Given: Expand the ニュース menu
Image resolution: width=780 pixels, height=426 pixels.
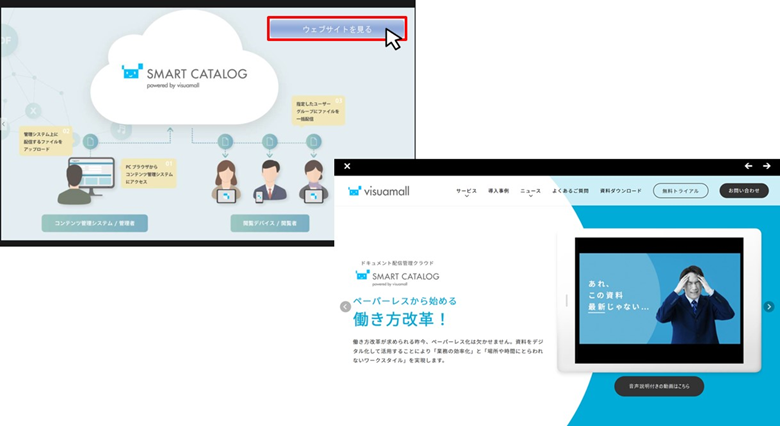Looking at the screenshot, I should coord(530,192).
